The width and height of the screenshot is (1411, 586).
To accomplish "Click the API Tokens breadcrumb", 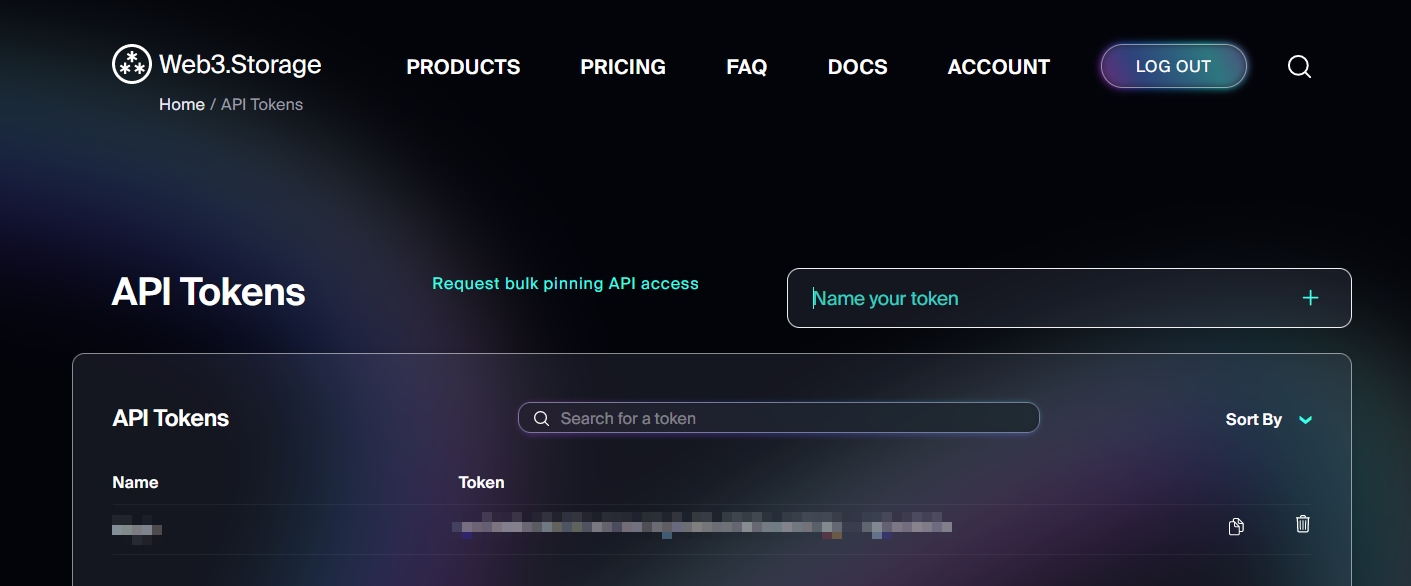I will click(x=262, y=104).
